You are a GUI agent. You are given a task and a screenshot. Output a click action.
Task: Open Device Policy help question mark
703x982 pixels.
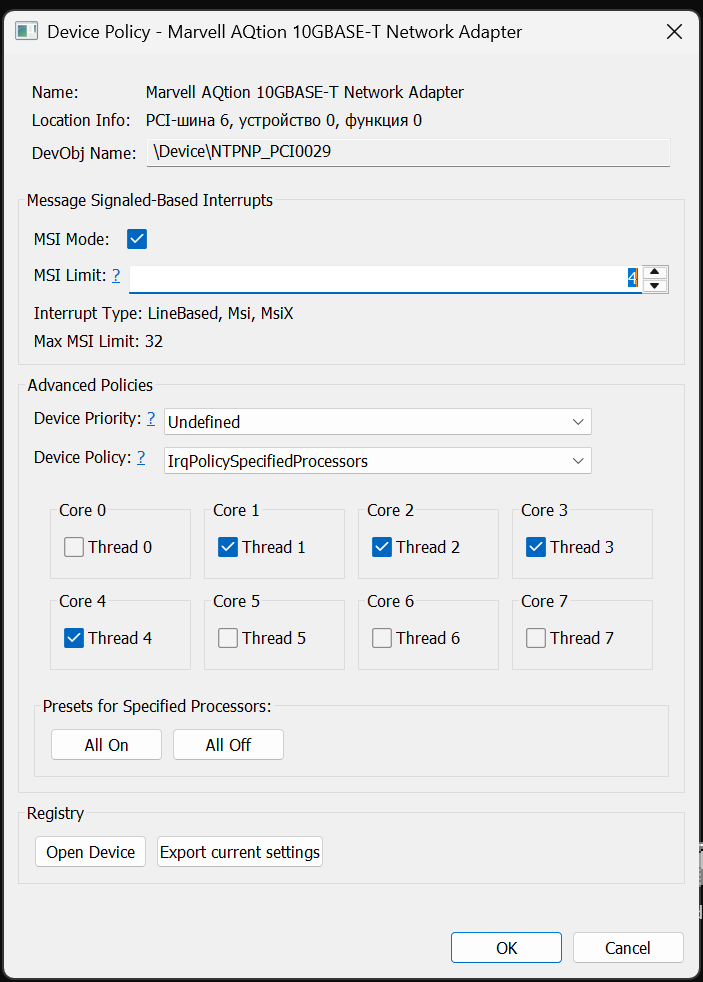click(x=141, y=457)
